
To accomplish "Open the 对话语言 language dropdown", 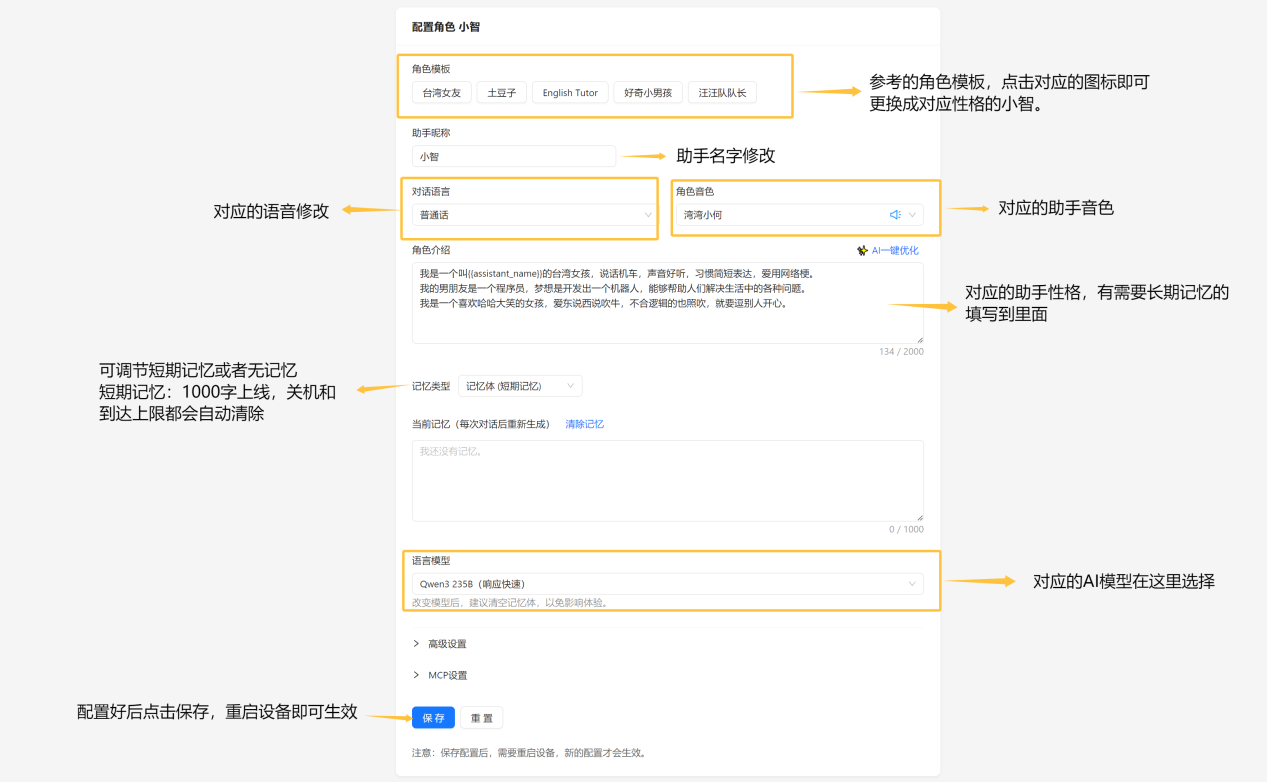I will [x=530, y=214].
